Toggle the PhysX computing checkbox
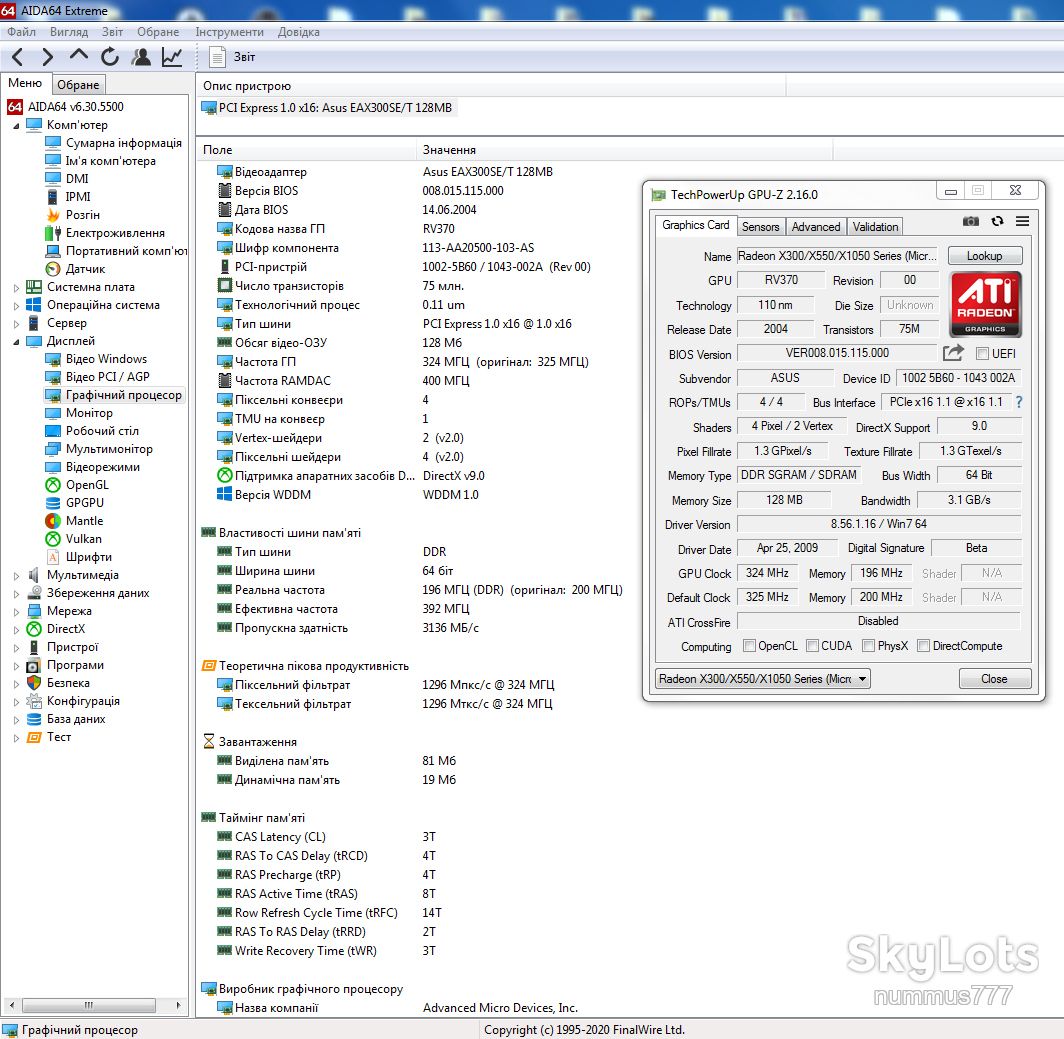 click(868, 645)
